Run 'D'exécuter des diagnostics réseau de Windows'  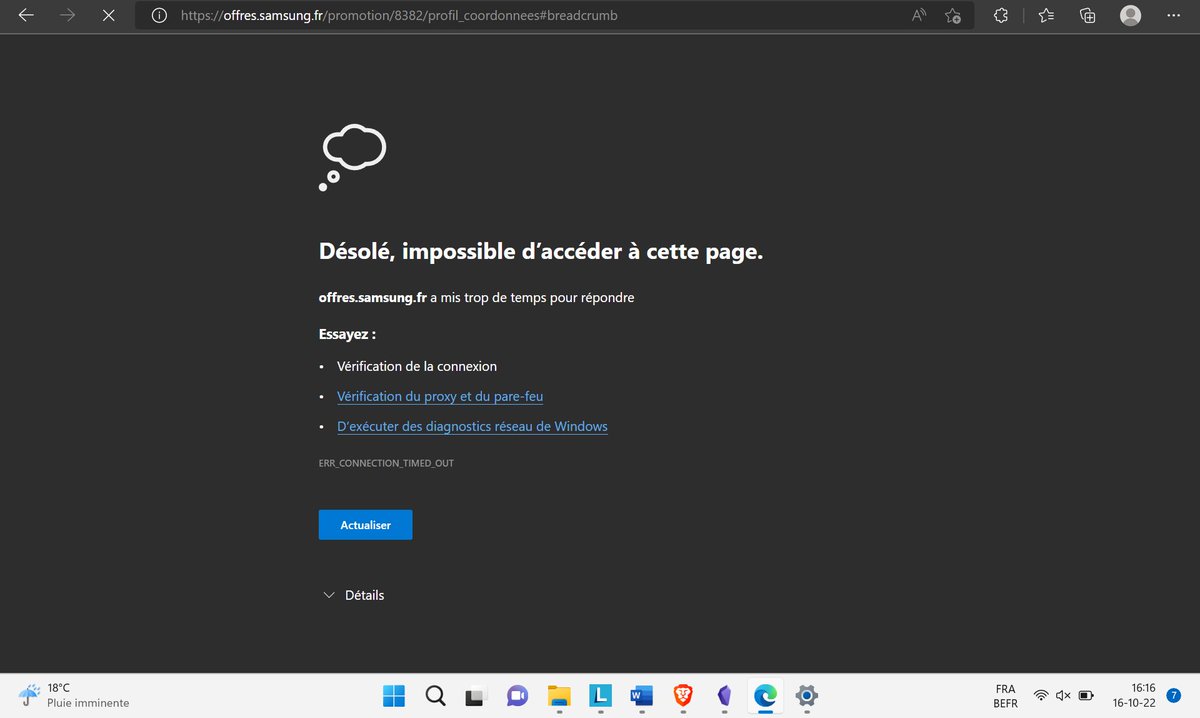(472, 426)
